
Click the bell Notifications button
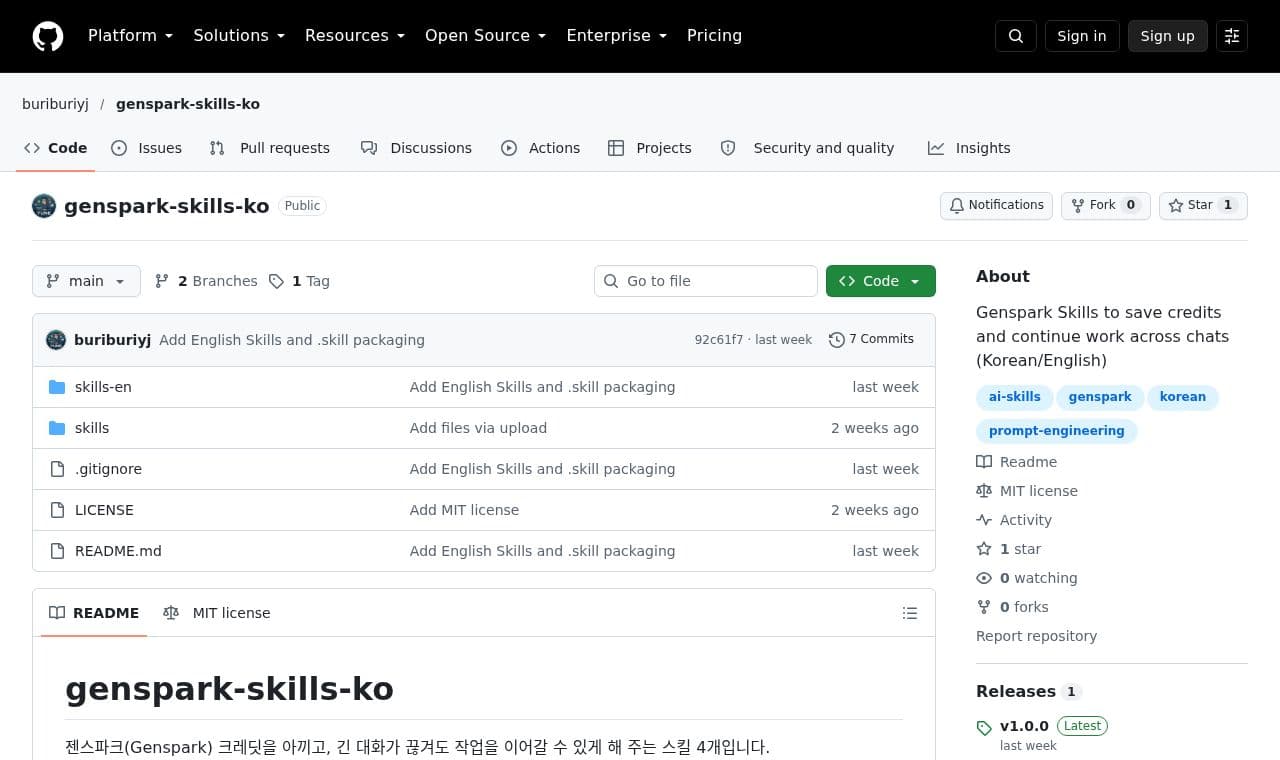pyautogui.click(x=996, y=205)
